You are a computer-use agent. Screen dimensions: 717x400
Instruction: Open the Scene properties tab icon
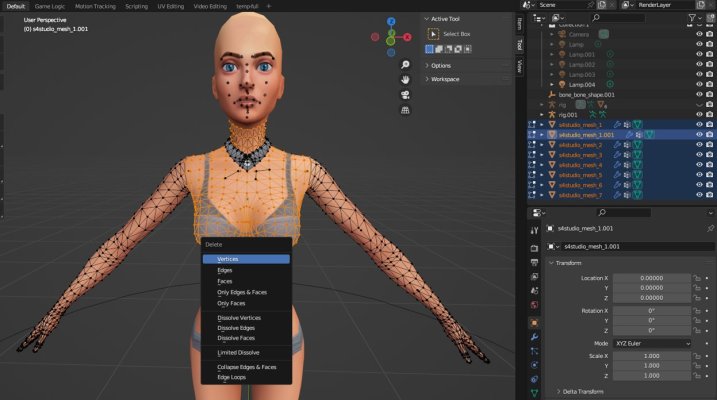[x=534, y=291]
